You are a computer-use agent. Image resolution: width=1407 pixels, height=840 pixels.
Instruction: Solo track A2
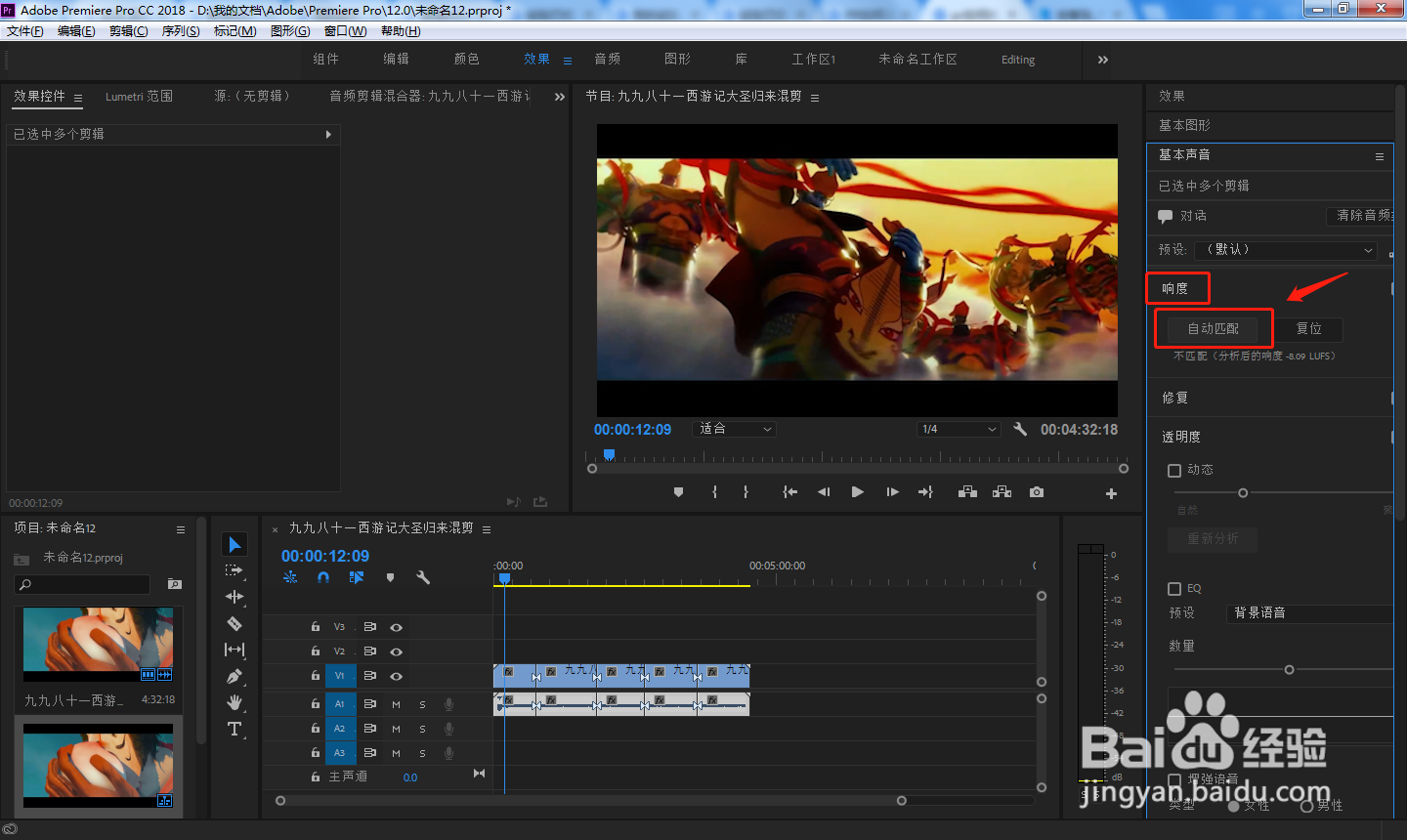[423, 729]
